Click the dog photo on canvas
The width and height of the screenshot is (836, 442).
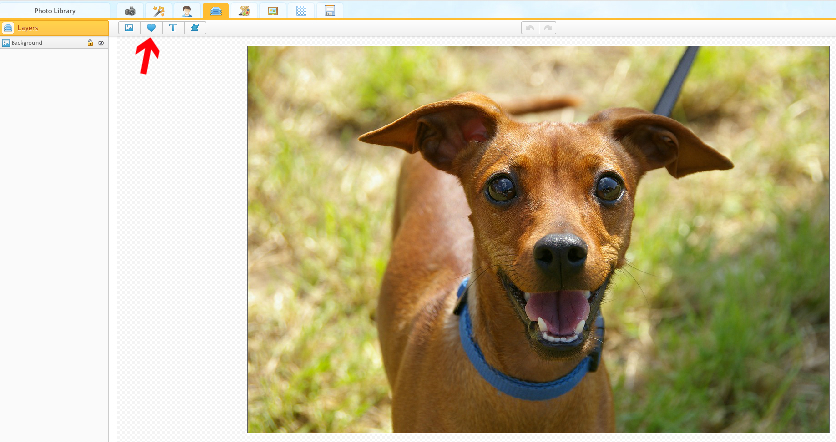pos(540,240)
